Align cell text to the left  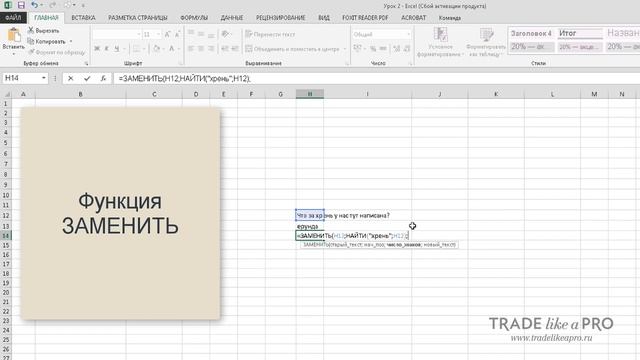click(191, 49)
